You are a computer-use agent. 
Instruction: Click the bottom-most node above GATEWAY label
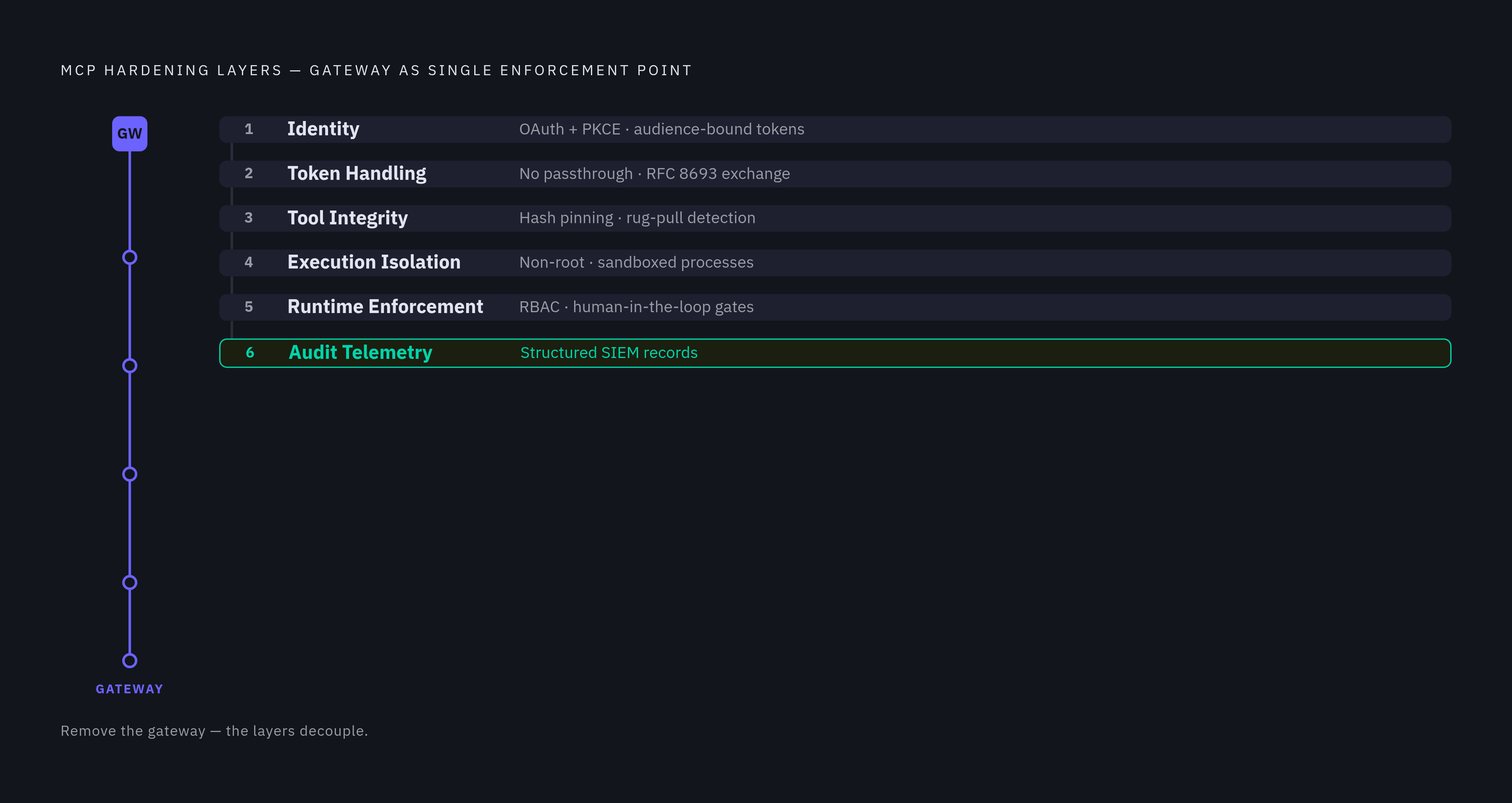tap(130, 661)
